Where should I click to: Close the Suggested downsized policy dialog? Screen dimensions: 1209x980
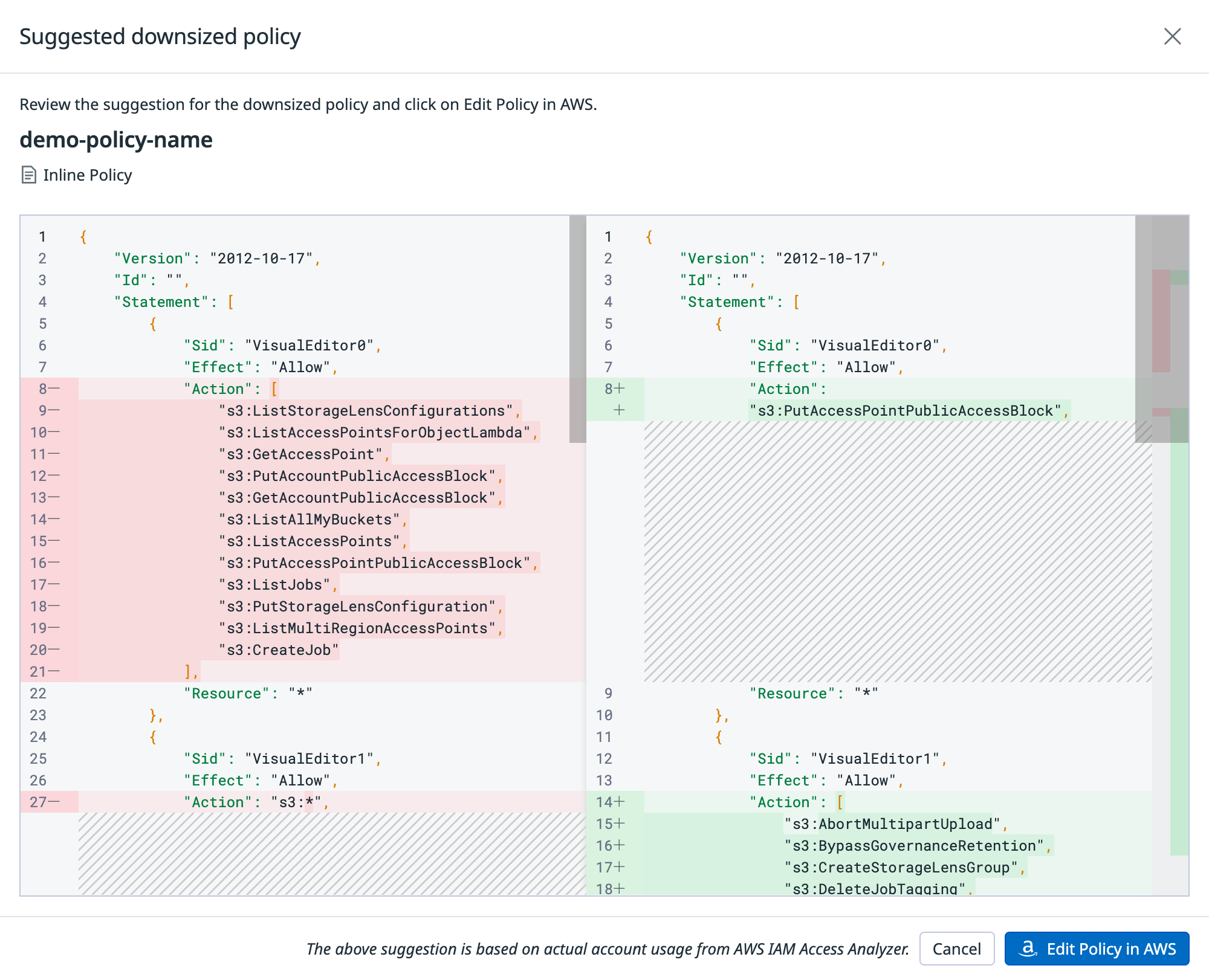[x=1172, y=36]
